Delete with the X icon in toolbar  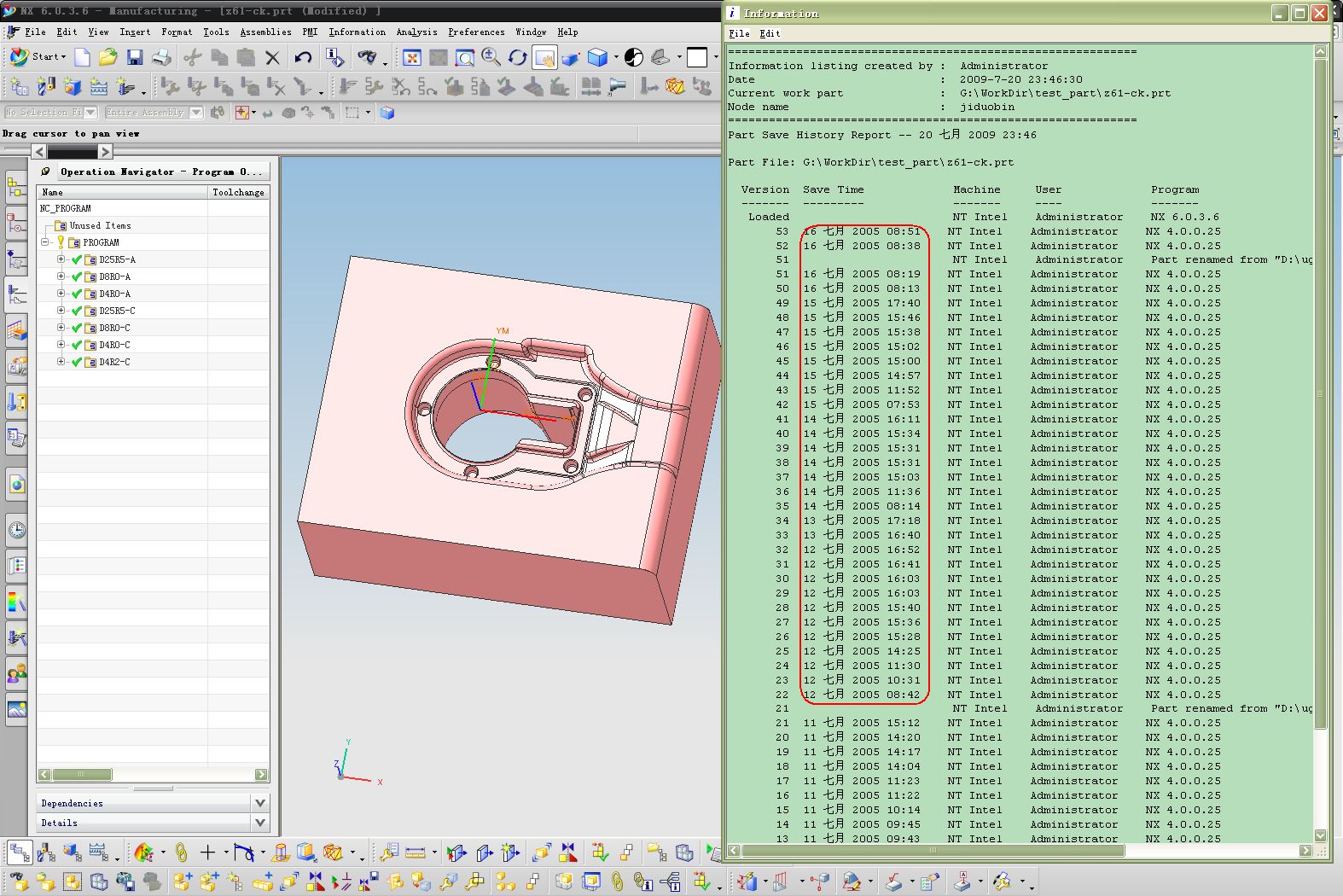[x=272, y=57]
